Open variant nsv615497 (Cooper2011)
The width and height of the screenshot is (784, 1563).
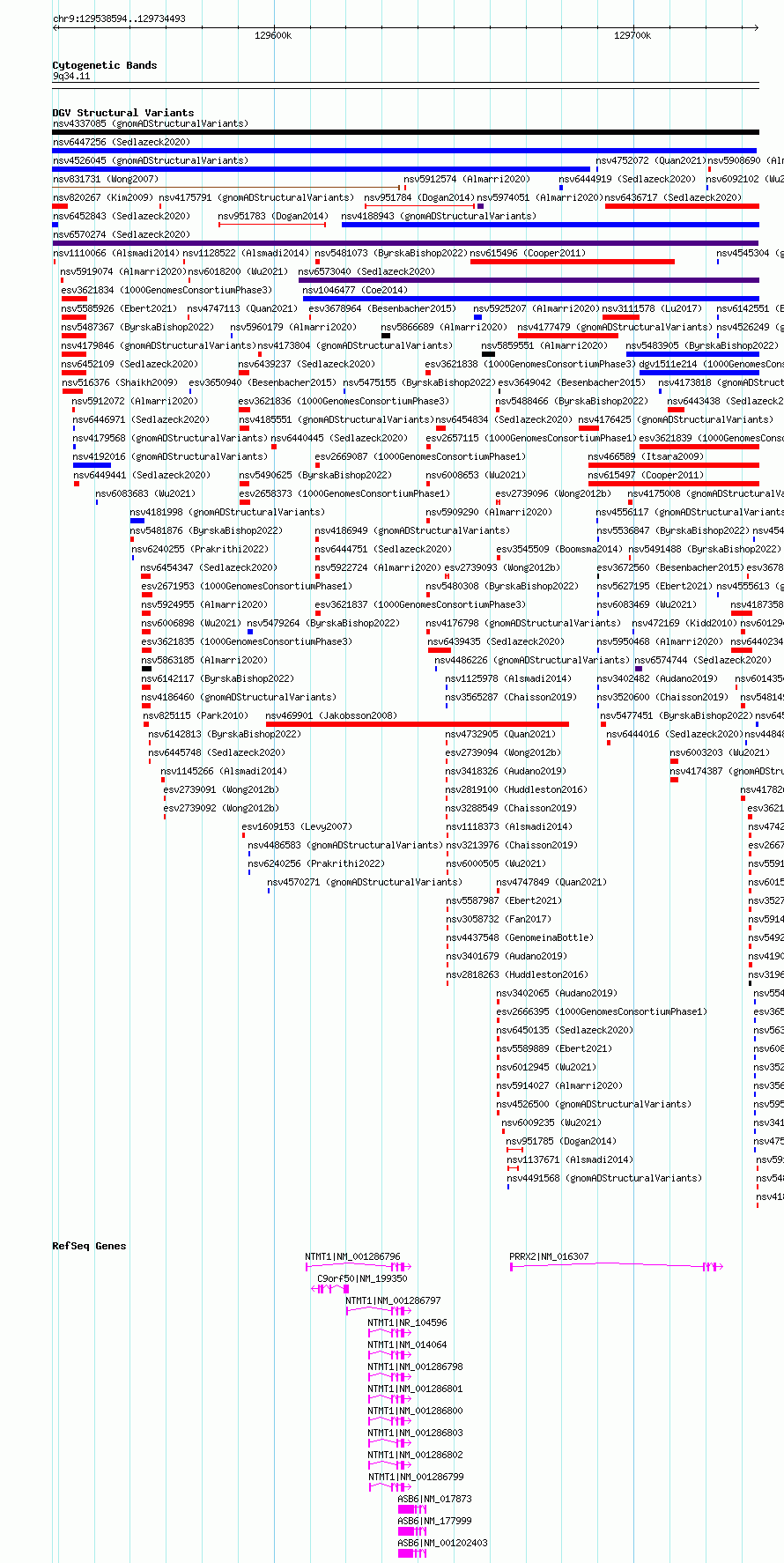pos(647,475)
